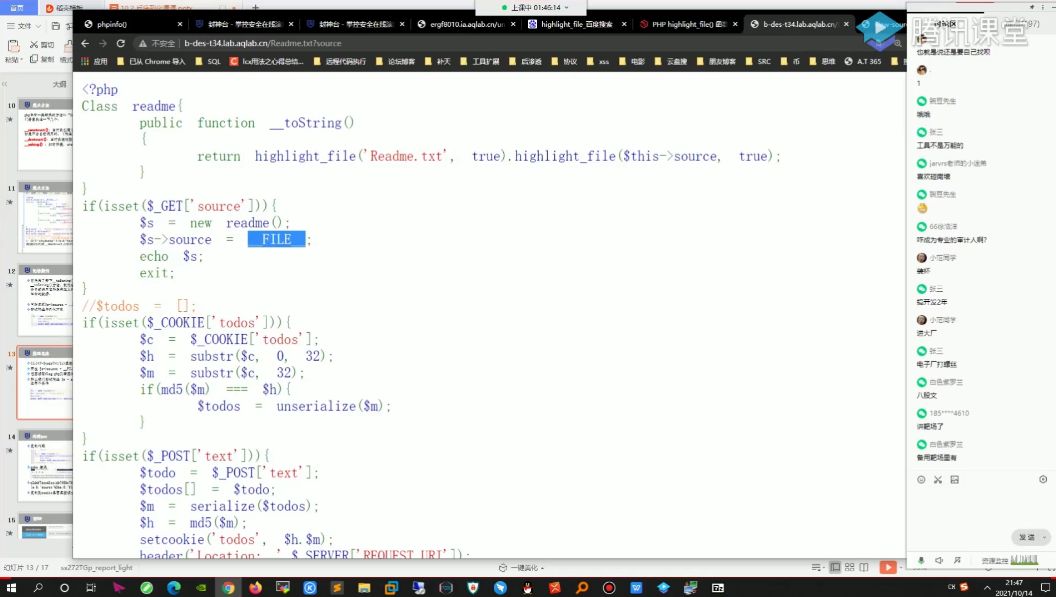Show hidden system tray icons
This screenshot has width=1056, height=597.
pos(987,588)
